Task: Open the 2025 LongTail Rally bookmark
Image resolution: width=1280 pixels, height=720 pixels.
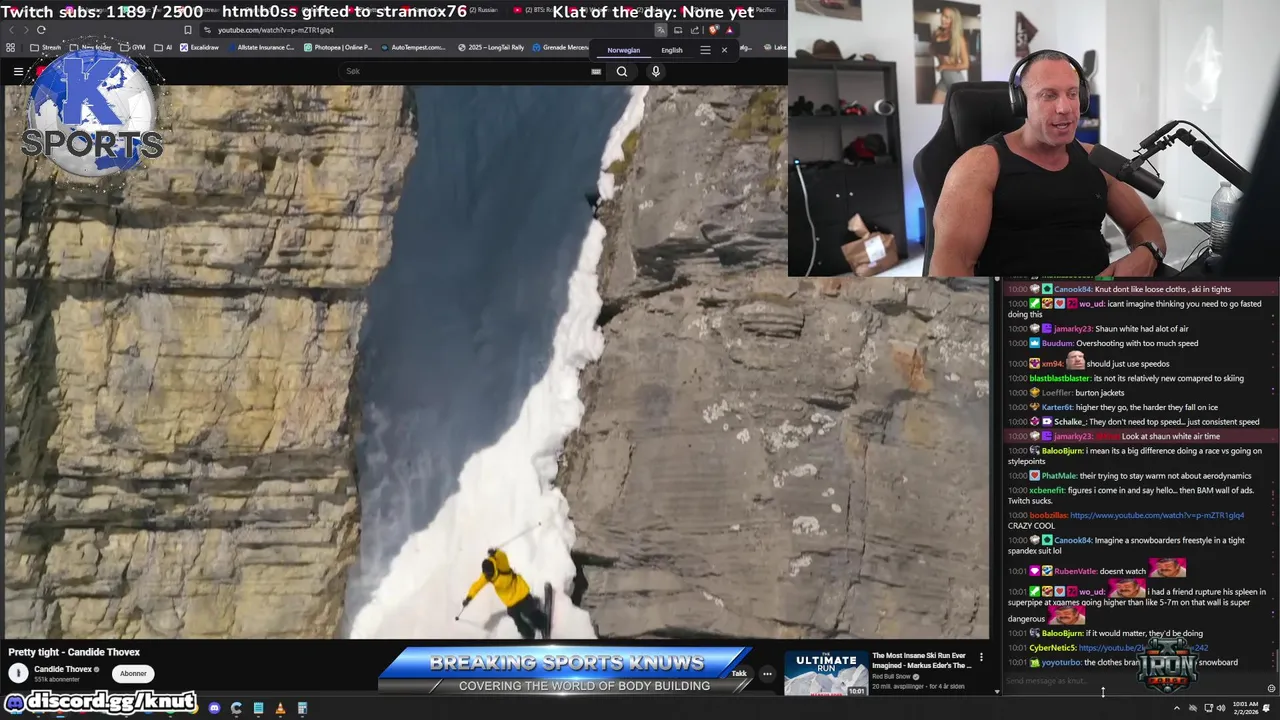Action: pyautogui.click(x=491, y=47)
